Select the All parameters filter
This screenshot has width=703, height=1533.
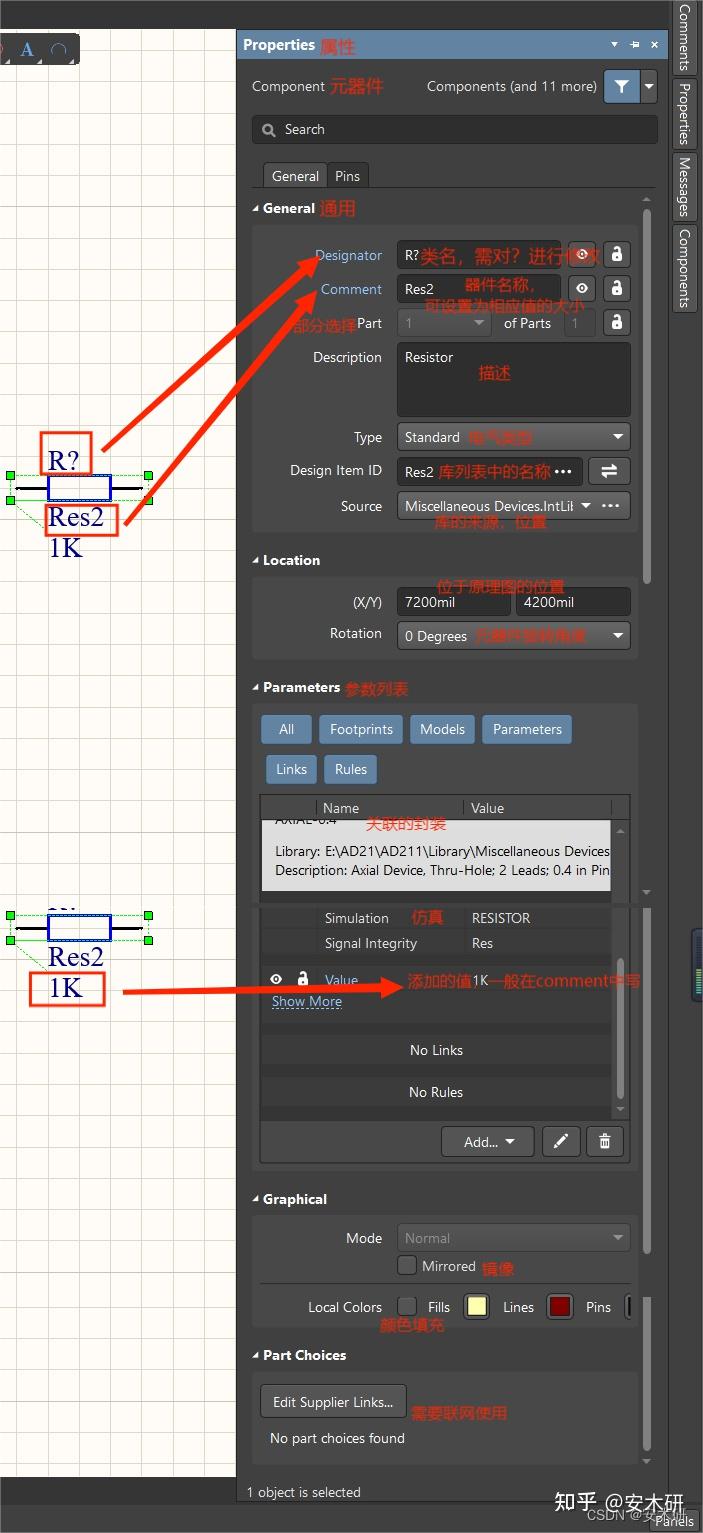(286, 729)
